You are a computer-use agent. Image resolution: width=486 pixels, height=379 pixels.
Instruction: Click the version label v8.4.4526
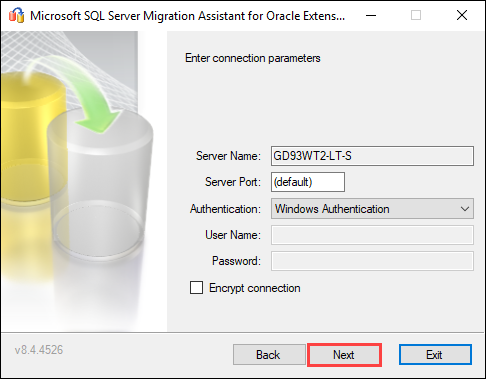pos(39,350)
